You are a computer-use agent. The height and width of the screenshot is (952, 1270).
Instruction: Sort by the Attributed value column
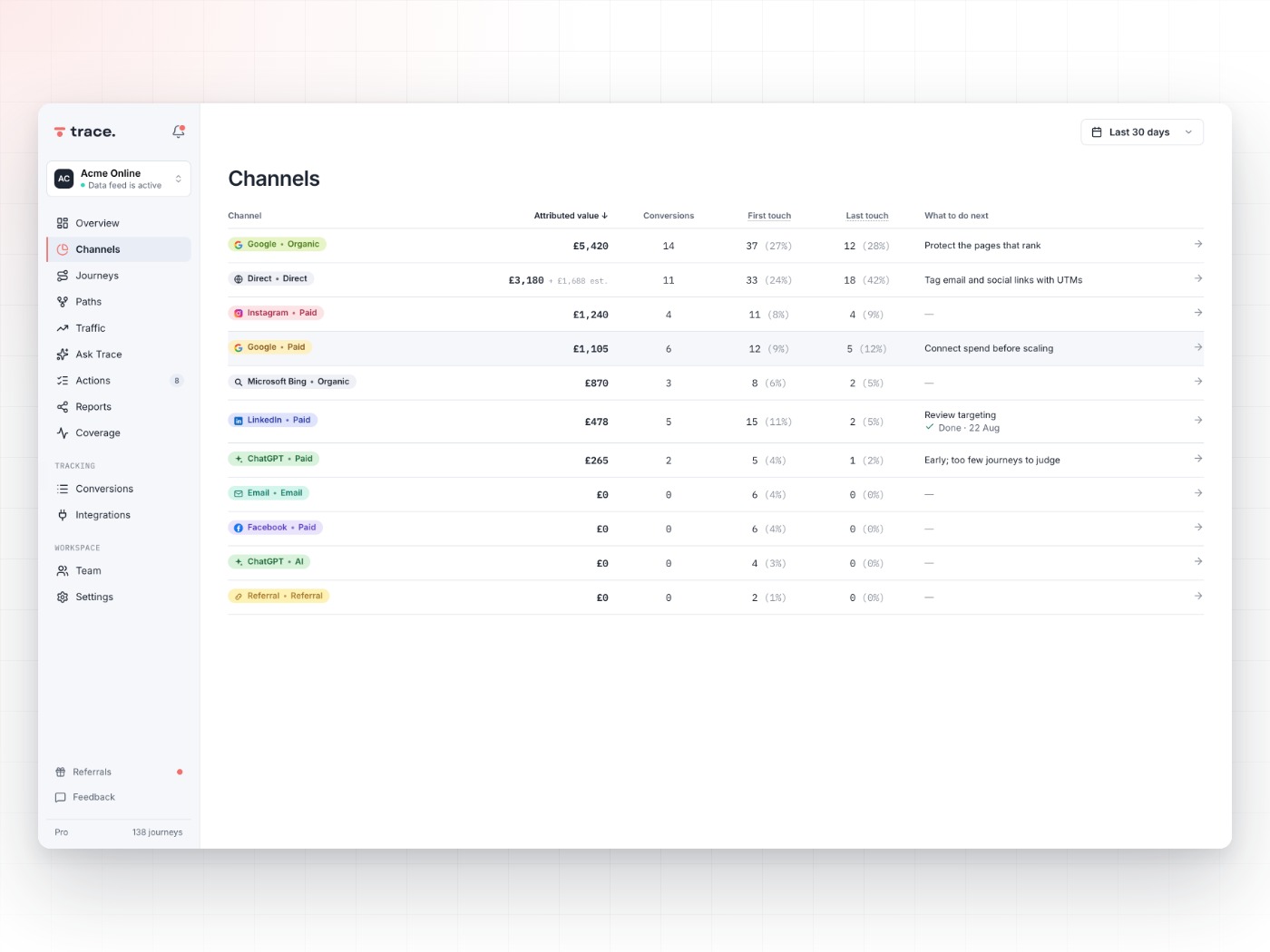pos(571,216)
